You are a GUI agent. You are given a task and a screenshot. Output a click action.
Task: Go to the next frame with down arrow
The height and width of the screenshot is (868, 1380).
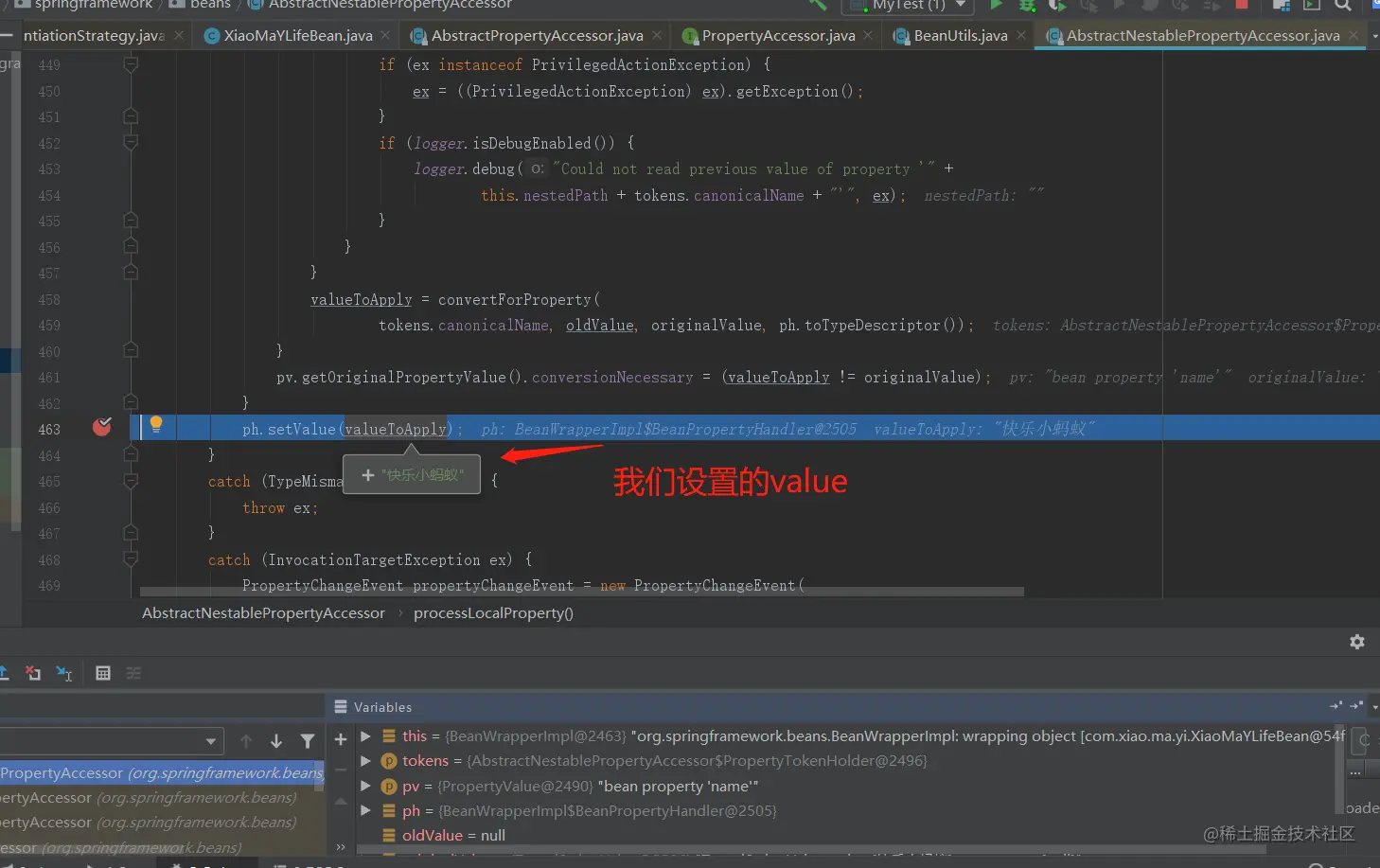click(276, 741)
